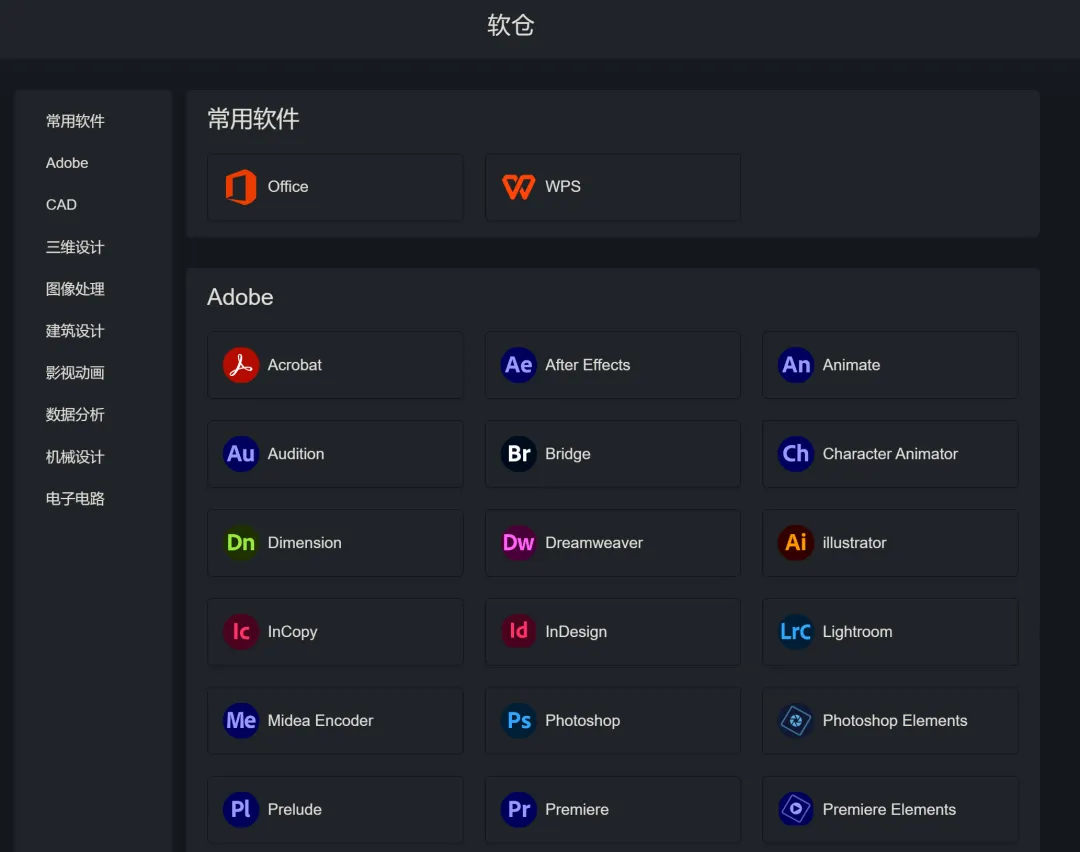Open the Audition text label
This screenshot has height=852, width=1080.
coord(296,454)
